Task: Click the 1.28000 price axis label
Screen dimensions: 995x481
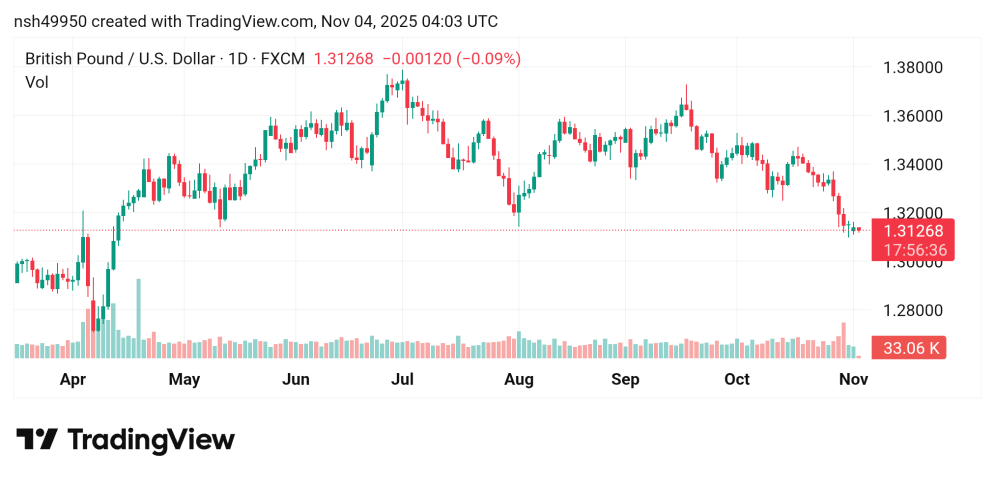Action: click(x=912, y=310)
